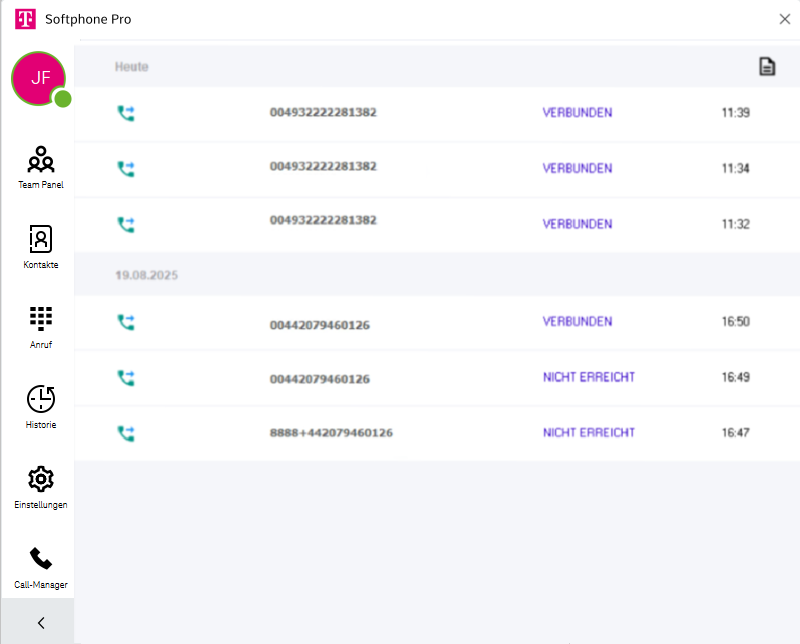
Task: Click the JF user avatar
Action: 38,77
